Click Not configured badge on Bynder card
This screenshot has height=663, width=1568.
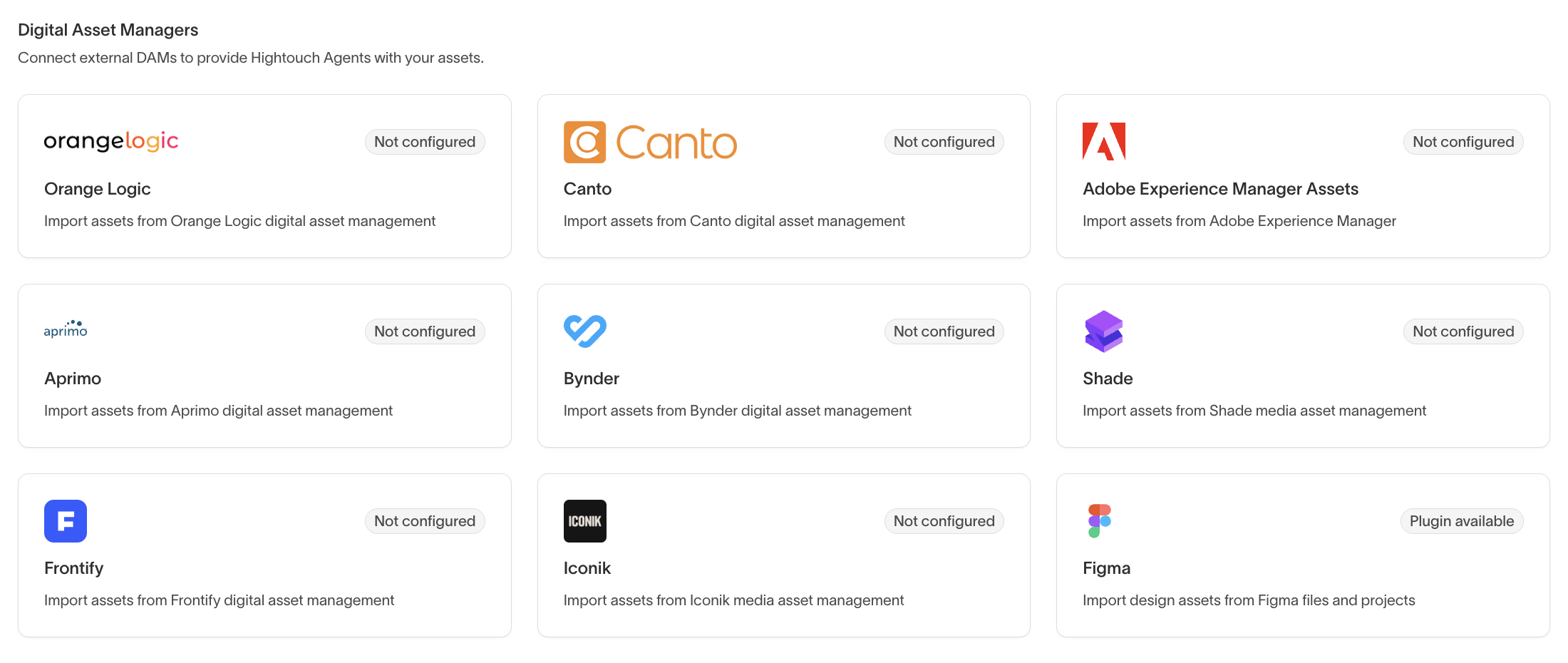(x=944, y=331)
